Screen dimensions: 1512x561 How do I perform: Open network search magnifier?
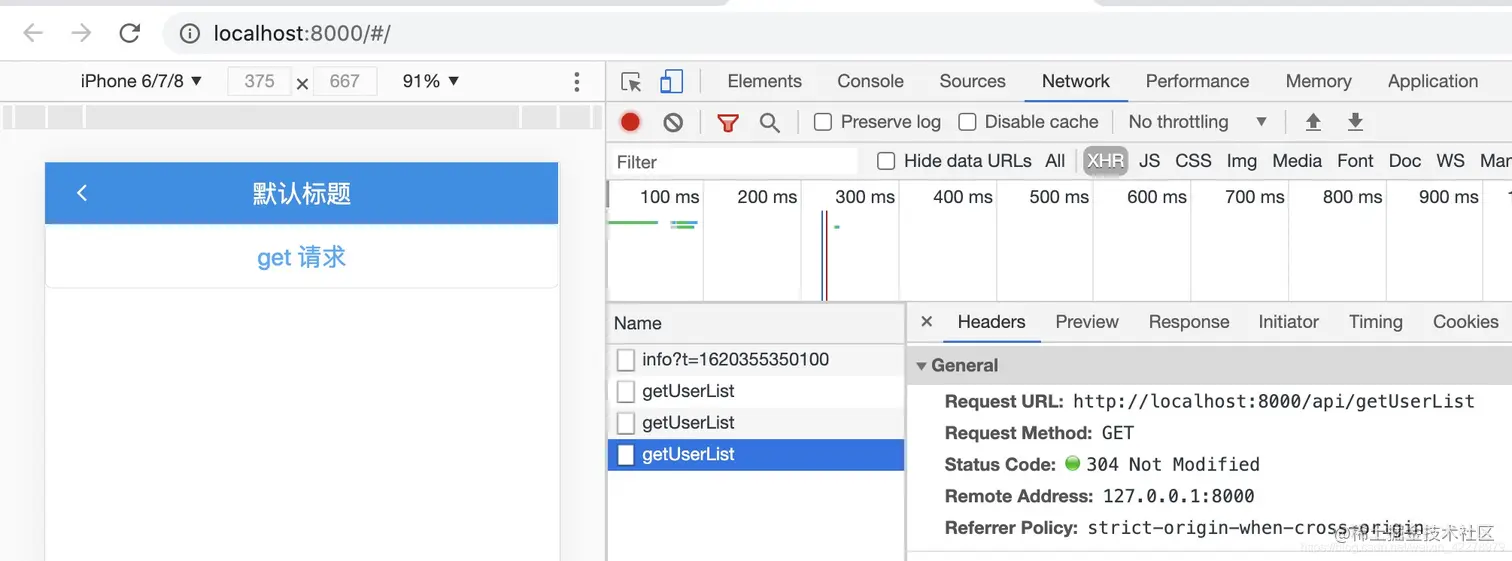pos(769,123)
